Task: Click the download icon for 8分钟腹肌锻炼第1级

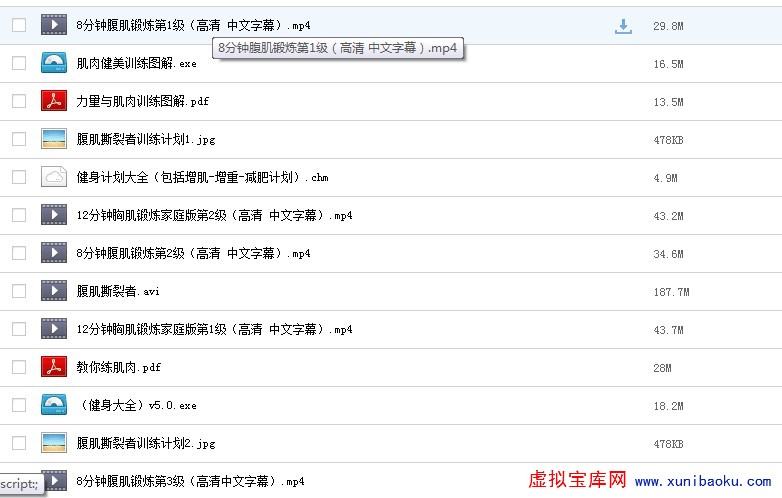Action: pos(623,26)
